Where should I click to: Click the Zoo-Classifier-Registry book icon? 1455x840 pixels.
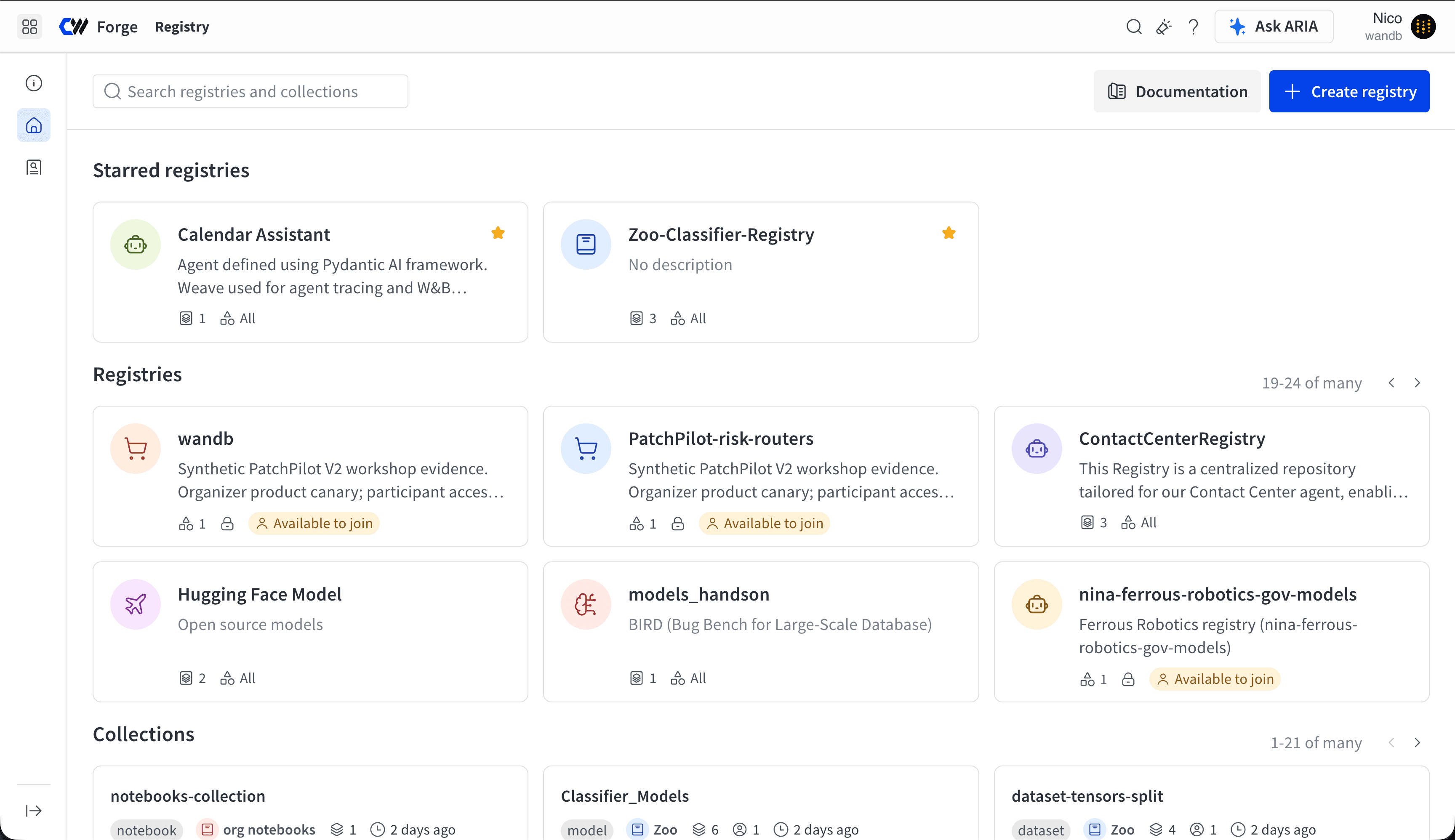point(586,245)
